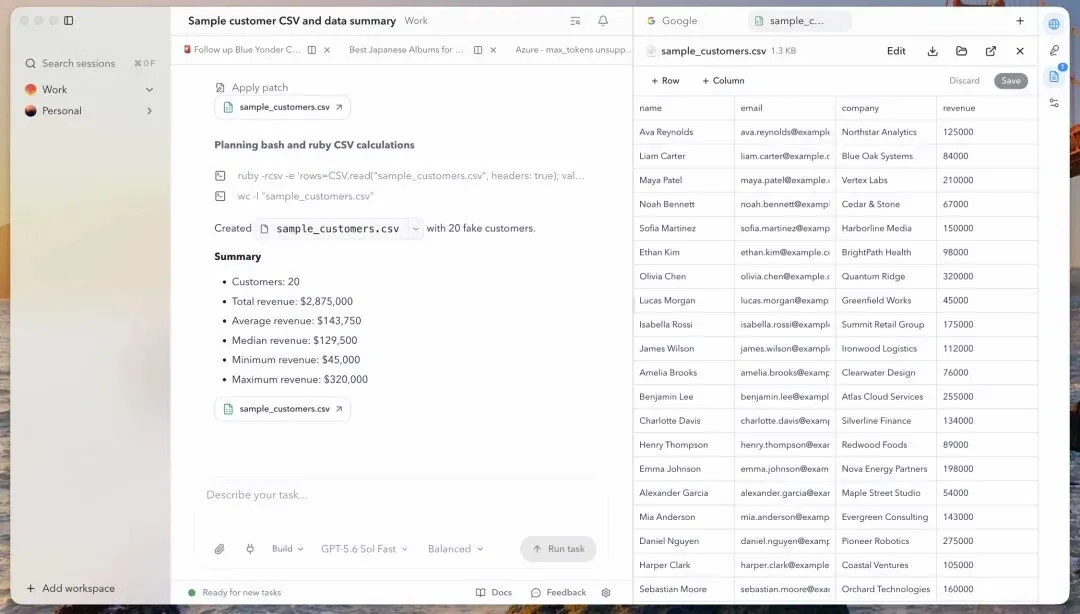This screenshot has height=614, width=1080.
Task: Click the Save button
Action: [1010, 81]
